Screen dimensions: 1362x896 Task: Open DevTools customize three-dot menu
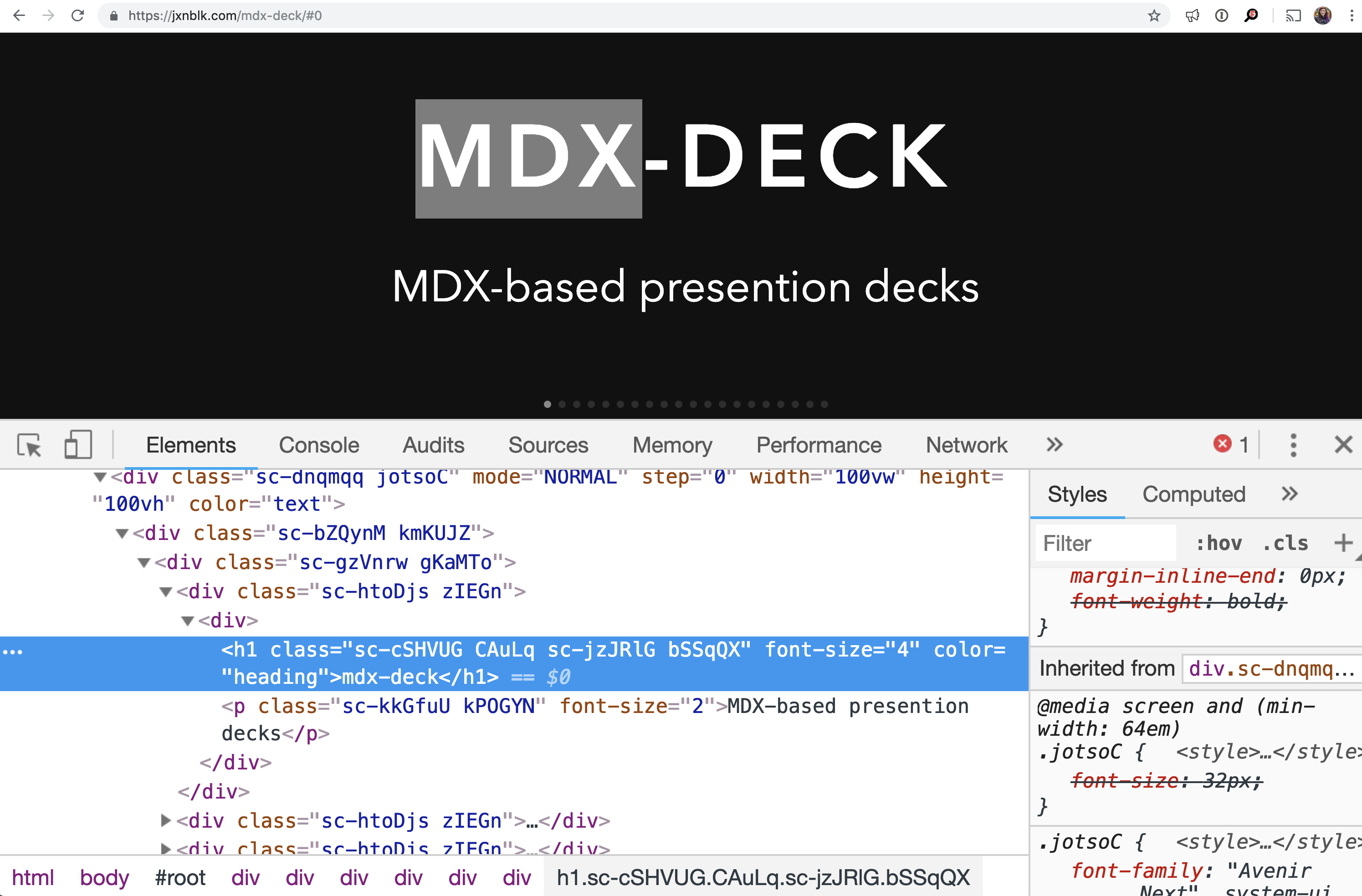pyautogui.click(x=1293, y=445)
